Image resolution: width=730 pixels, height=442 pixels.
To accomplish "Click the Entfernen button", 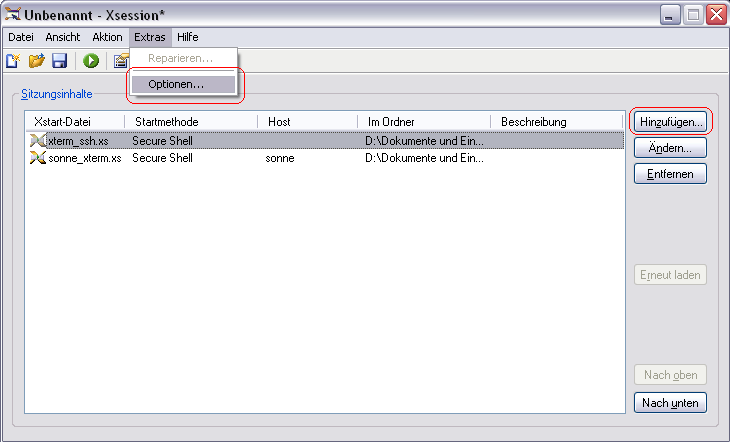I will [670, 173].
